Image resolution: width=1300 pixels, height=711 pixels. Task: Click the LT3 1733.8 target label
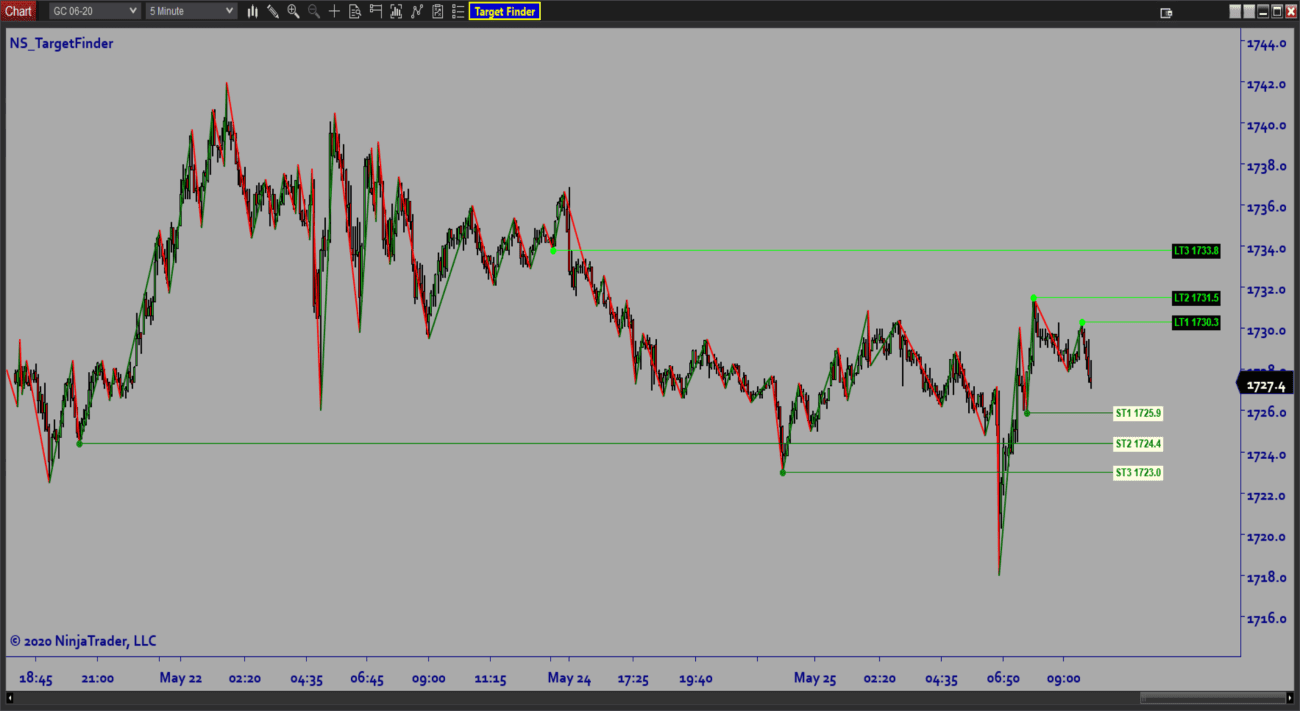pos(1196,250)
